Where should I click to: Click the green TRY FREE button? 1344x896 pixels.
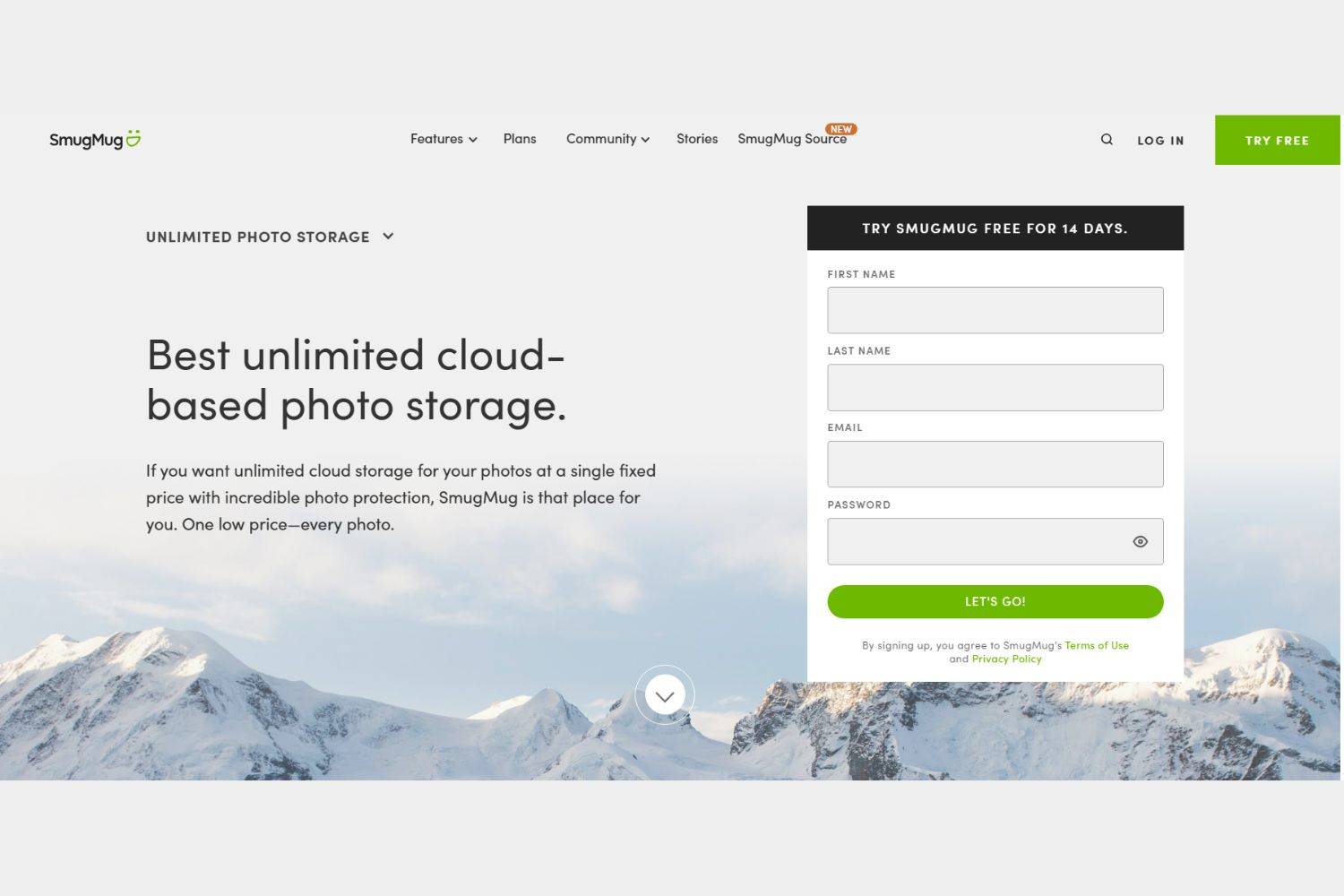coord(1276,140)
